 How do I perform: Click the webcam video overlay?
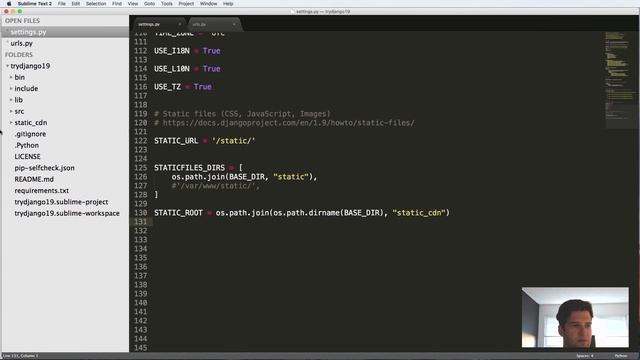[575, 318]
